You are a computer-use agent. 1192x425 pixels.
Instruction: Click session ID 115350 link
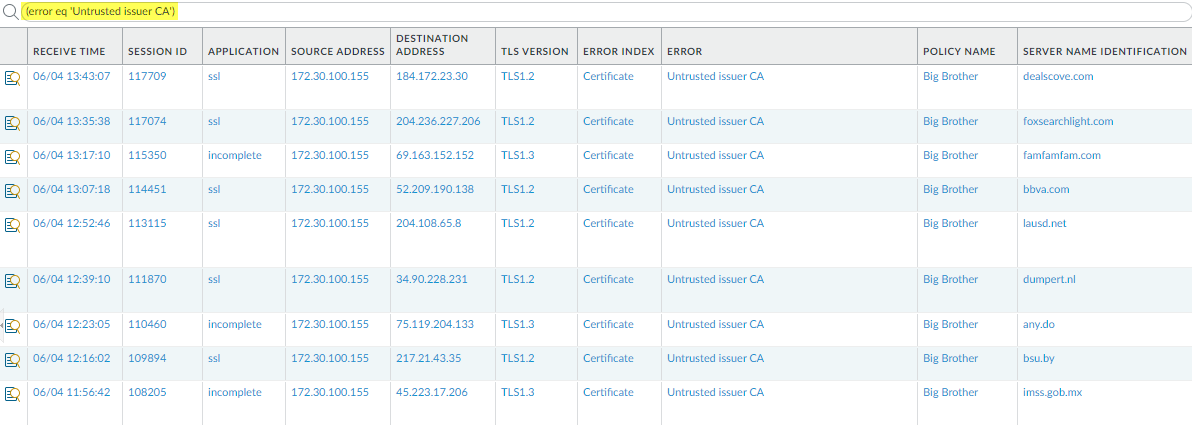point(148,155)
